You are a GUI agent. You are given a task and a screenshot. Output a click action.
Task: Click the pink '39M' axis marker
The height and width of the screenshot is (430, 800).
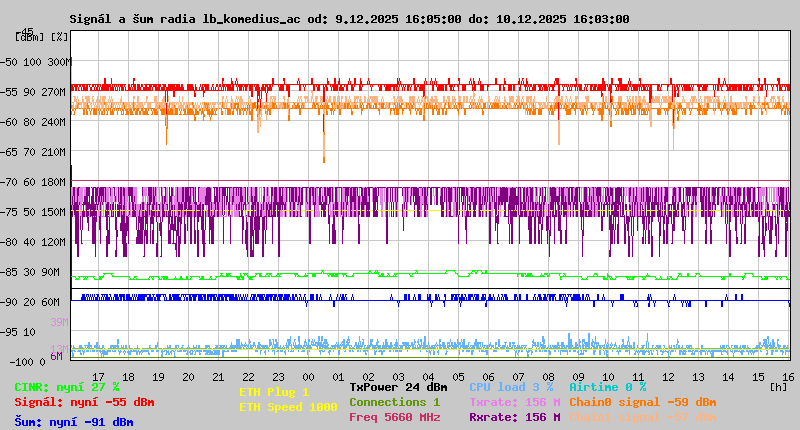click(59, 322)
